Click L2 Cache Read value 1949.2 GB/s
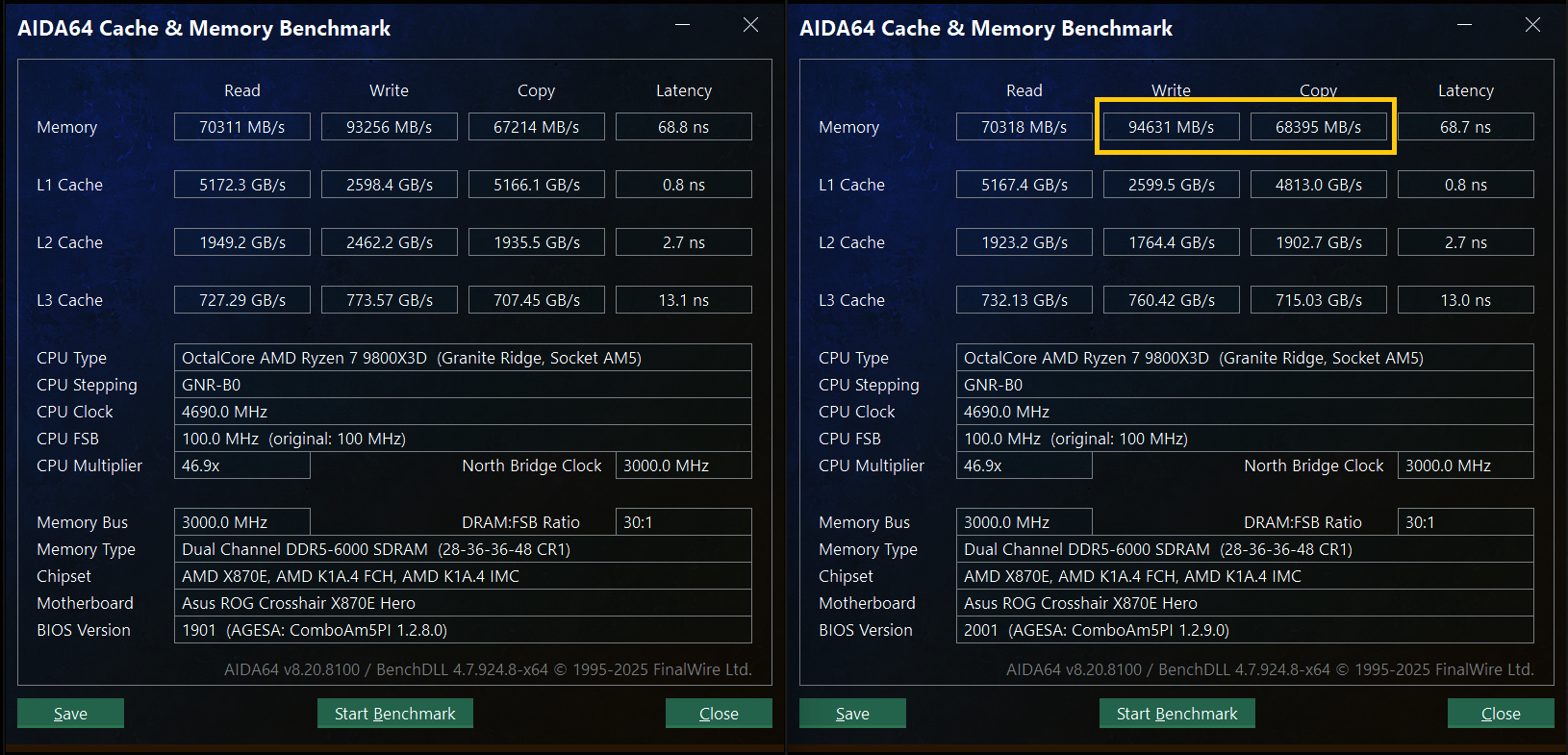Image resolution: width=1568 pixels, height=755 pixels. 242,242
